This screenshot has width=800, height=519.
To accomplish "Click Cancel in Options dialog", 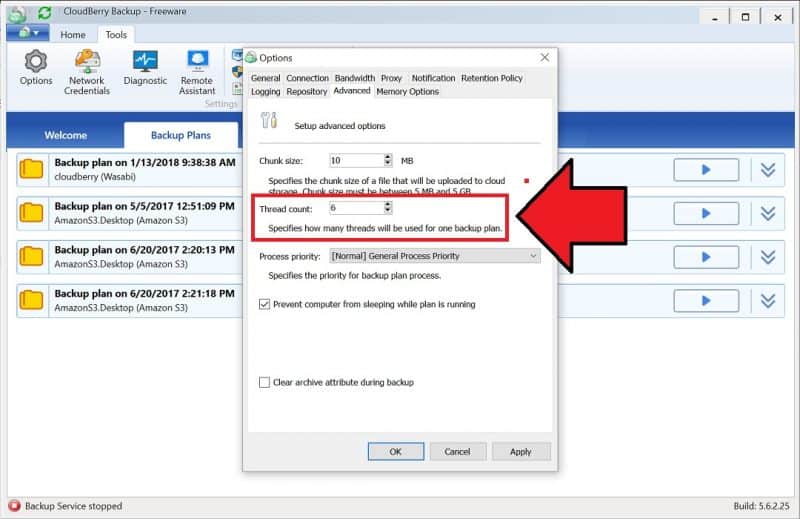I will pyautogui.click(x=457, y=452).
